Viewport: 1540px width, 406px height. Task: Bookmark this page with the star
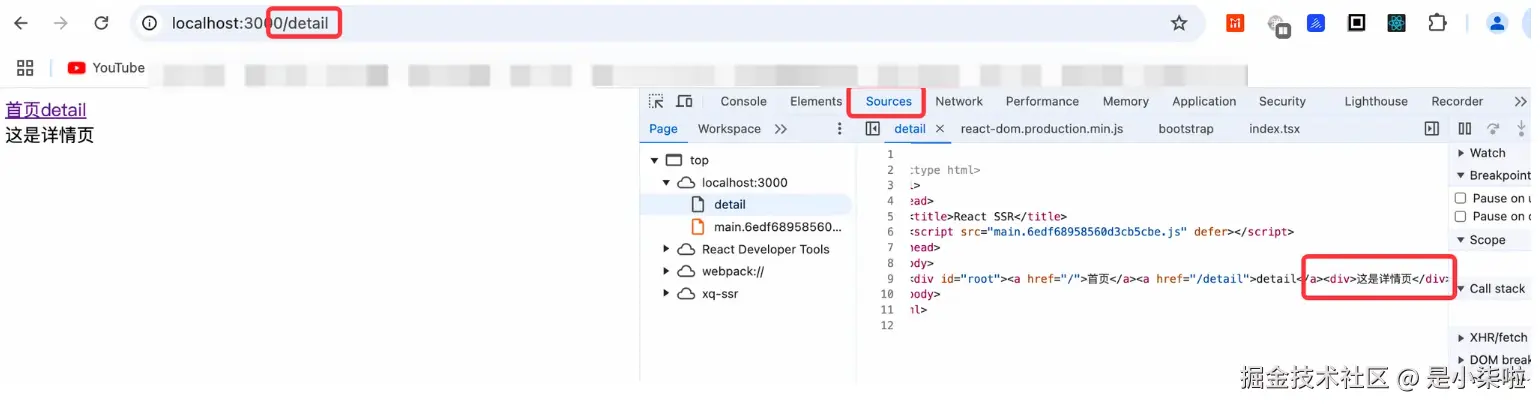1179,23
